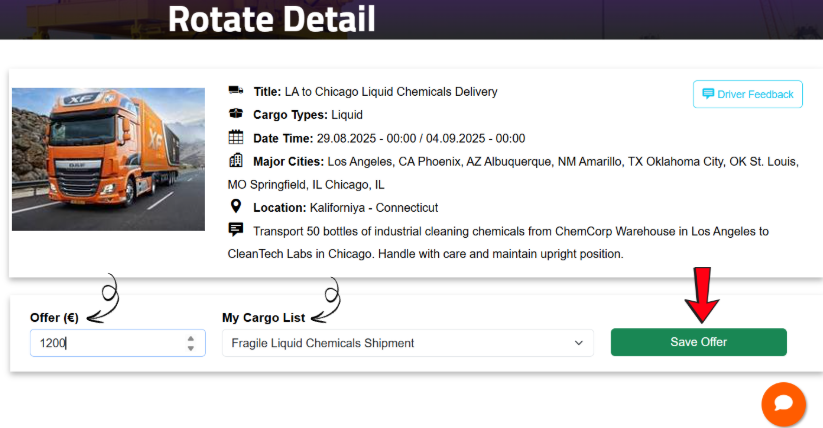The width and height of the screenshot is (823, 428).
Task: Click the Rotate Detail page heading
Action: click(271, 18)
